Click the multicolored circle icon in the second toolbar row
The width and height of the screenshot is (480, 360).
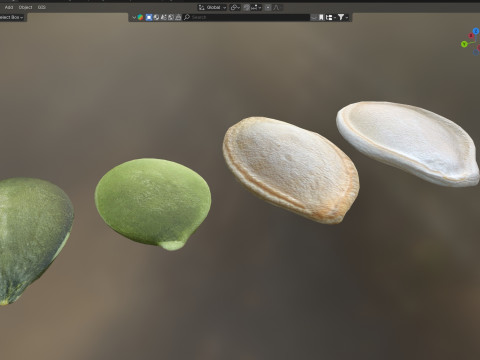point(140,17)
